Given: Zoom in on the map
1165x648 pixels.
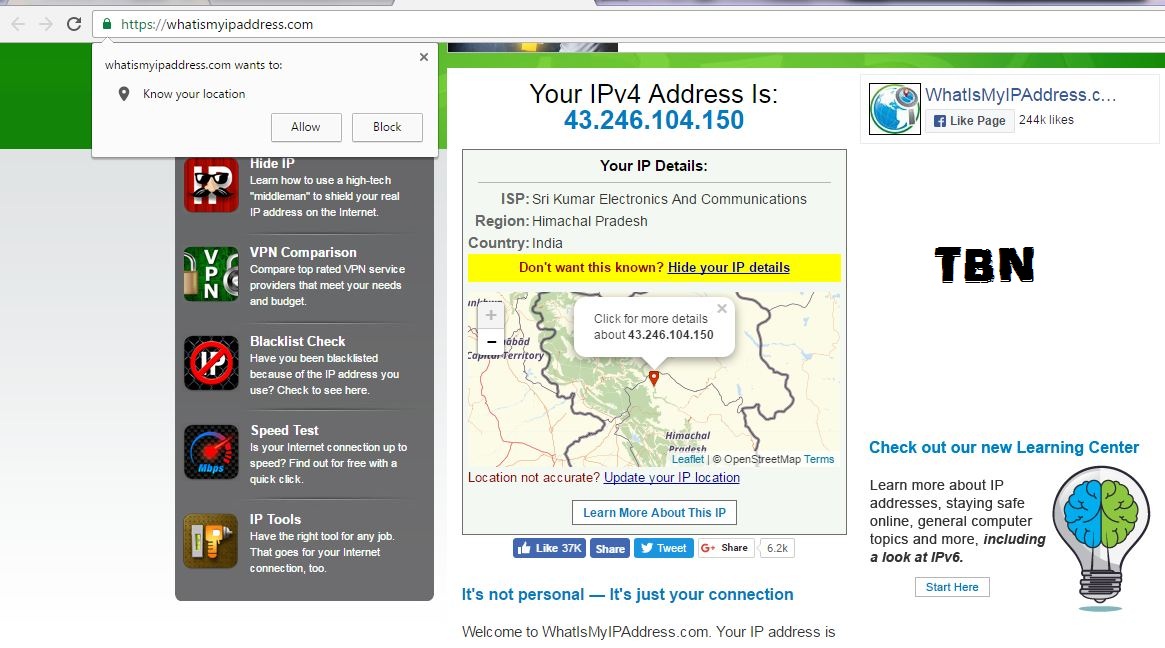Looking at the screenshot, I should point(491,315).
